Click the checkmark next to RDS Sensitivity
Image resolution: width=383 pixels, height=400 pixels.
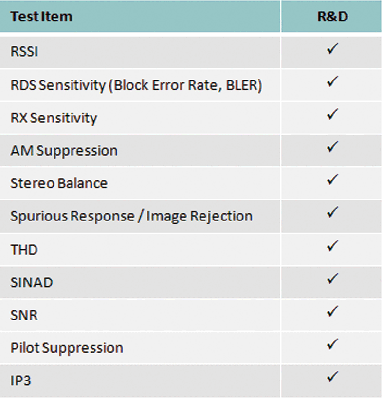[332, 82]
